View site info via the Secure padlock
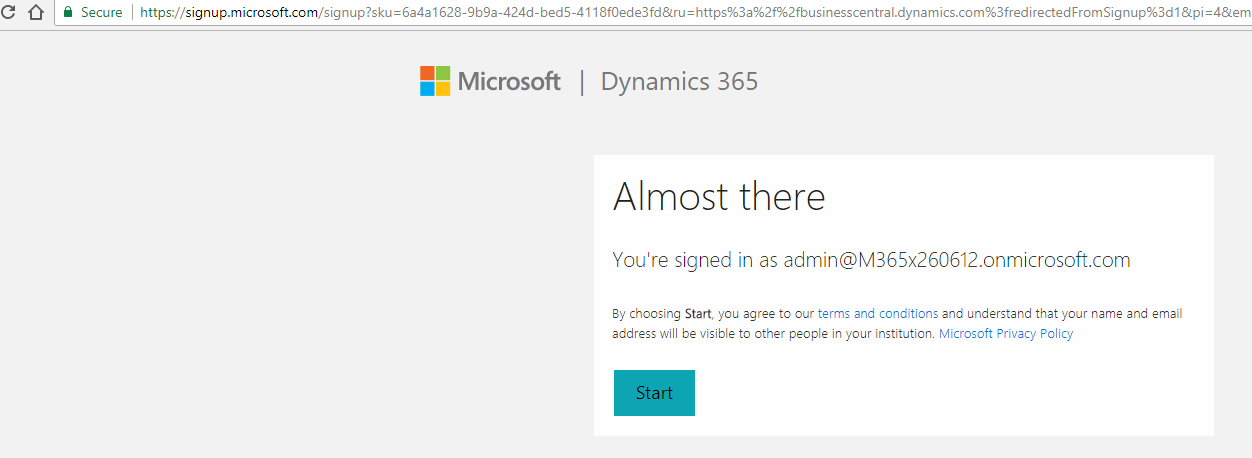The height and width of the screenshot is (458, 1252). pos(92,13)
